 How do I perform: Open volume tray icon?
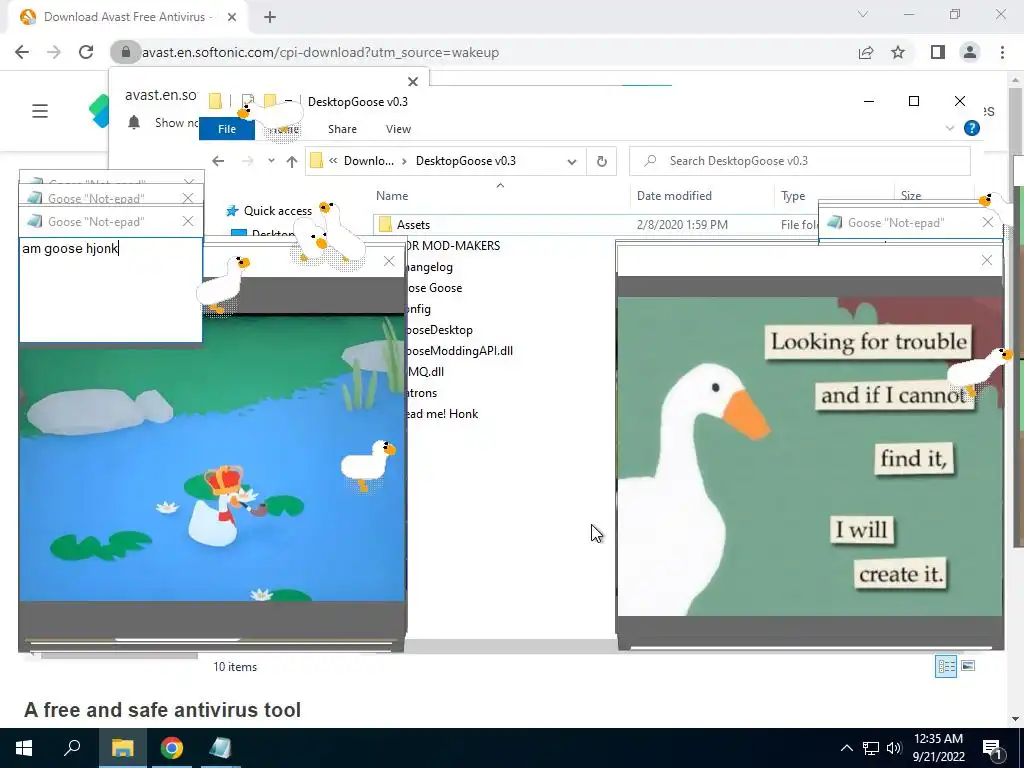pyautogui.click(x=894, y=748)
